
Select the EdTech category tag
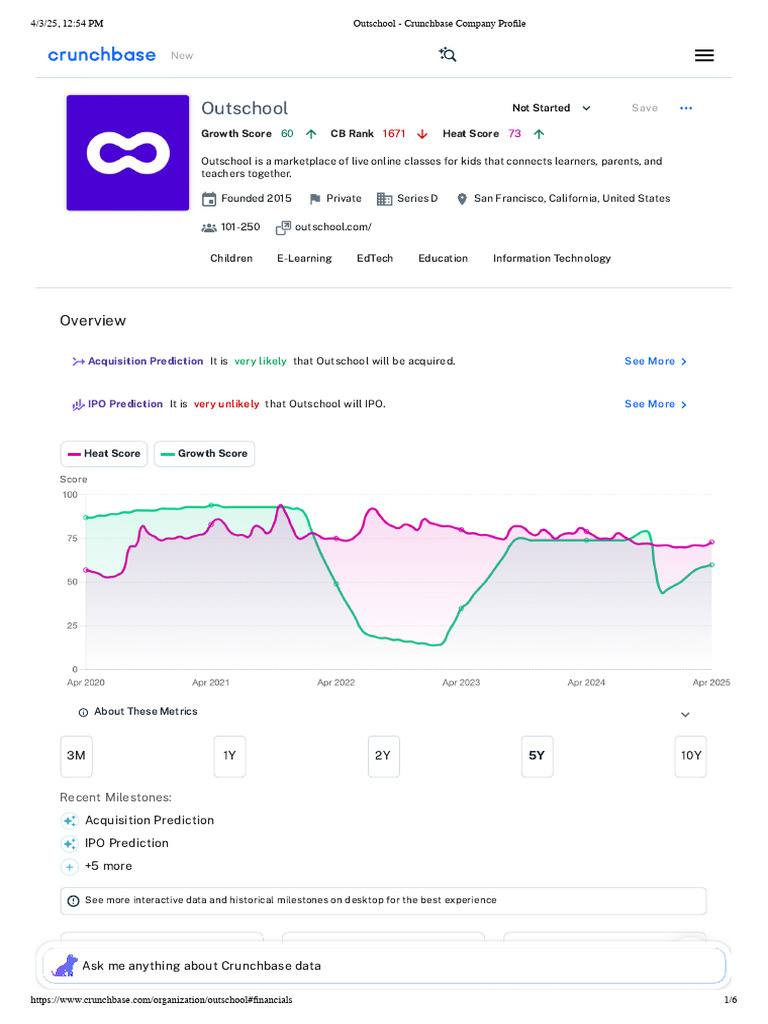(x=375, y=259)
